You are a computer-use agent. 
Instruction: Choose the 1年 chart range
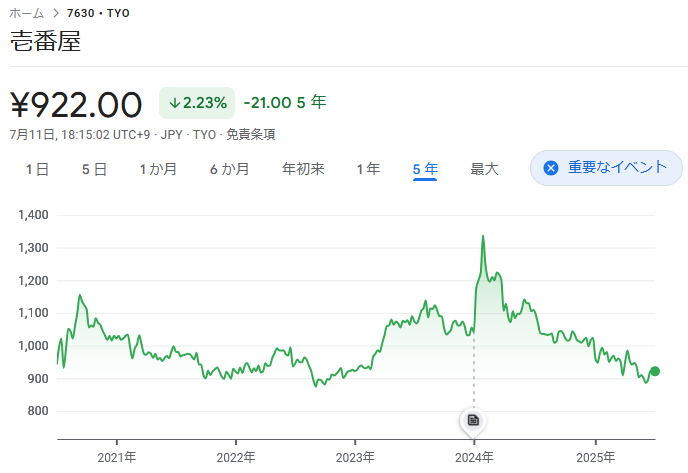(368, 169)
